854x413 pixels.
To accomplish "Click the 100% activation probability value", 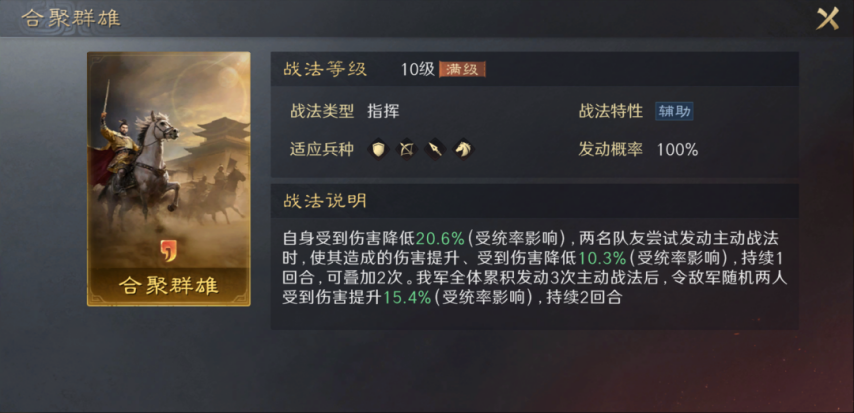I will [x=678, y=150].
